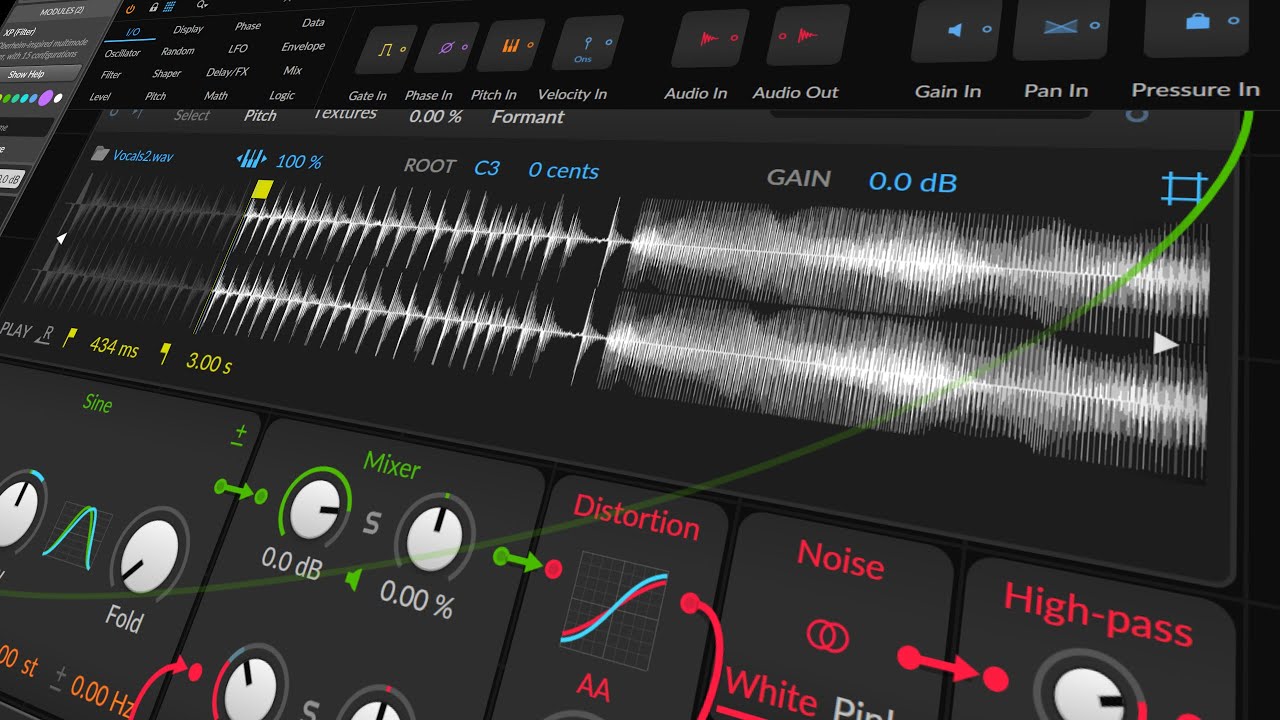Click the green plus-minus polarity icon
The width and height of the screenshot is (1280, 720).
(240, 435)
